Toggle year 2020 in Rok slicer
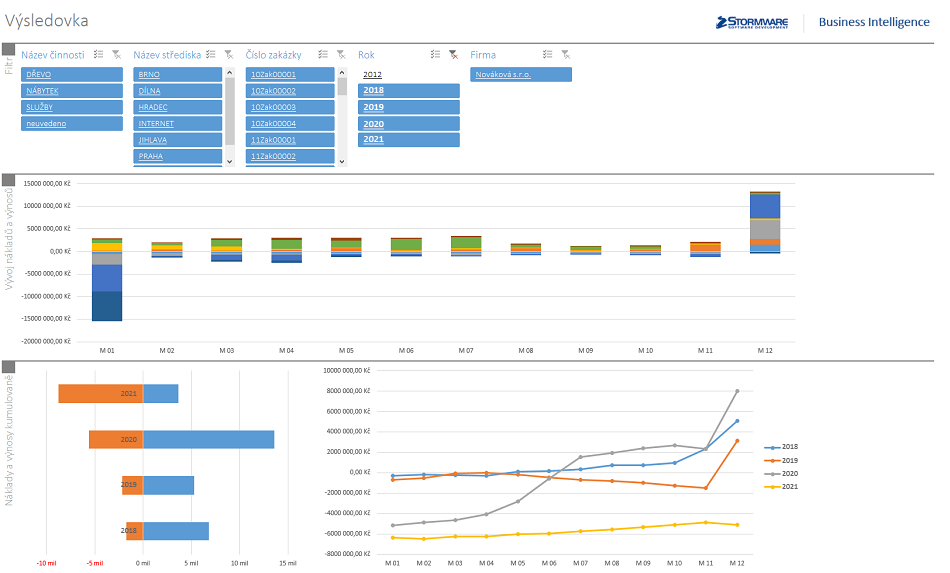Viewport: 950px width, 573px height. coord(409,124)
